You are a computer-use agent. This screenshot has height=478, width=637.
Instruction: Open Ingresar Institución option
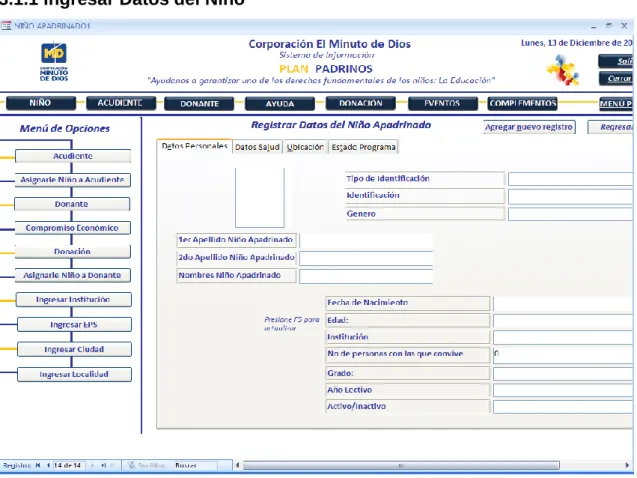point(74,300)
